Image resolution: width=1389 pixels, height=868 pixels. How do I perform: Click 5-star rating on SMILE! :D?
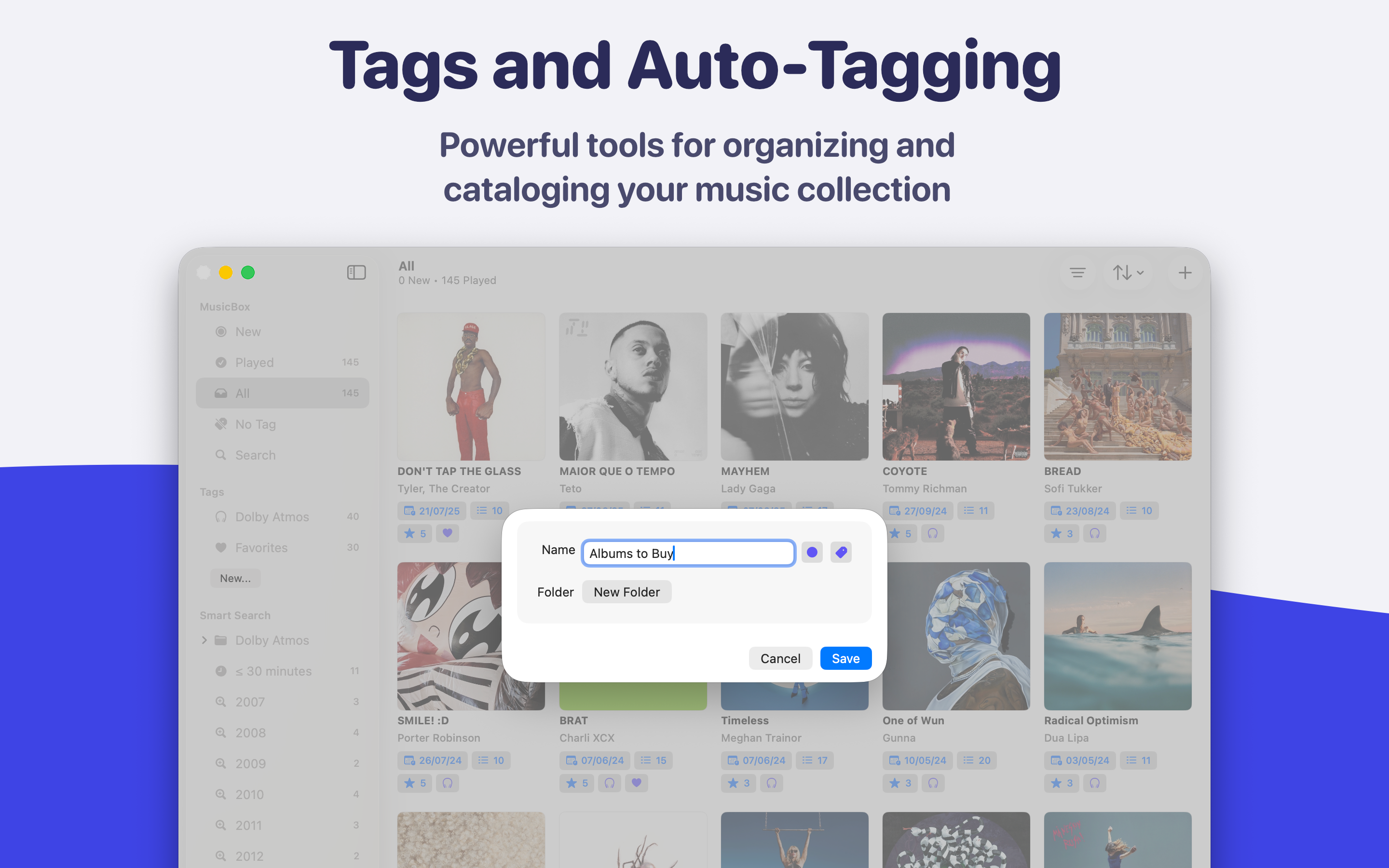[x=414, y=783]
